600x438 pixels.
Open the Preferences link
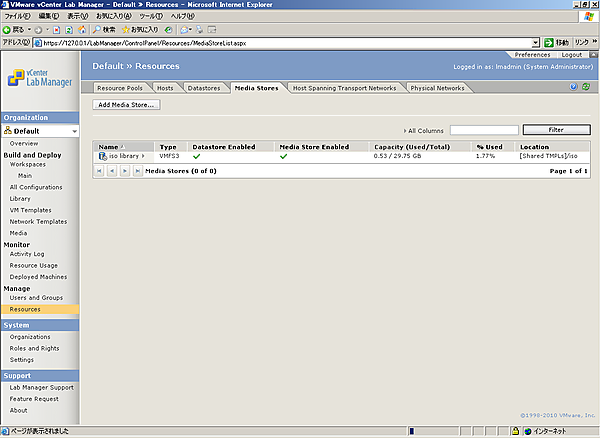[x=532, y=55]
